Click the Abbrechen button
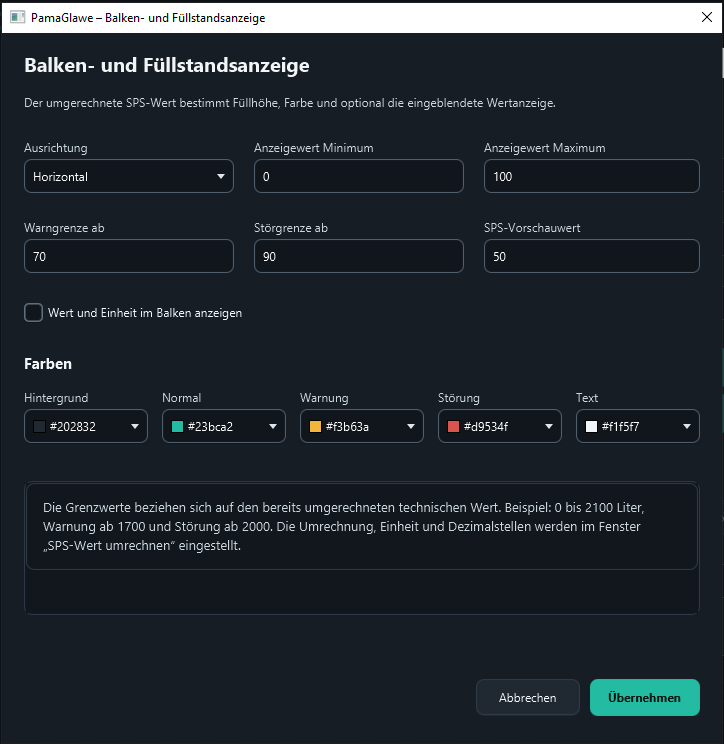The image size is (724, 744). coord(528,698)
